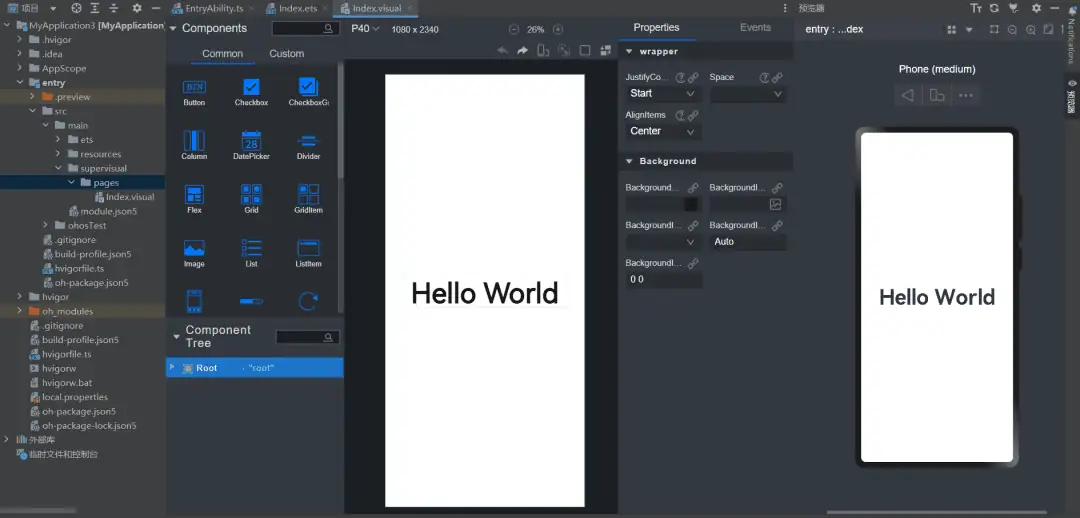
Task: Click the redo arrow in designer toolbar
Action: point(522,50)
